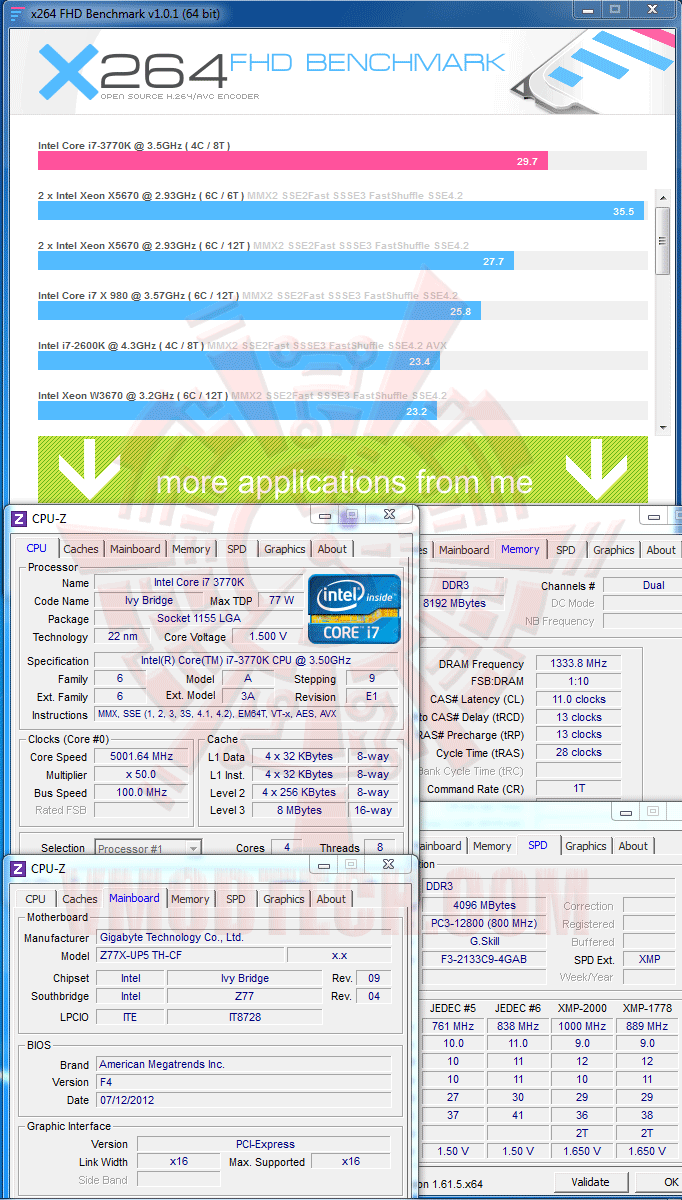Click the Manufacturer value 'Gigabyte Technology Co., Ltd.'
The image size is (682, 1200).
point(244,938)
